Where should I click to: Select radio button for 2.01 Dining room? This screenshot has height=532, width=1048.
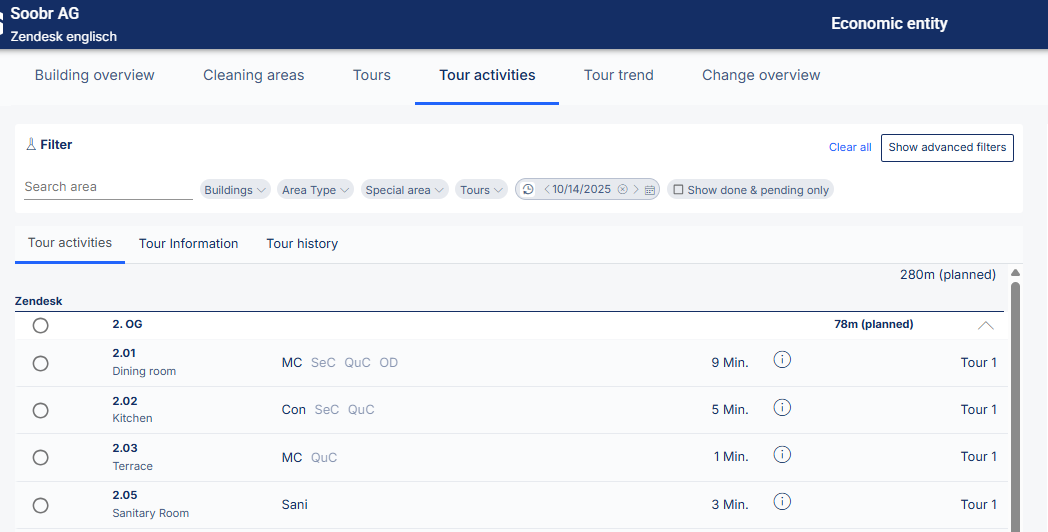pos(40,363)
